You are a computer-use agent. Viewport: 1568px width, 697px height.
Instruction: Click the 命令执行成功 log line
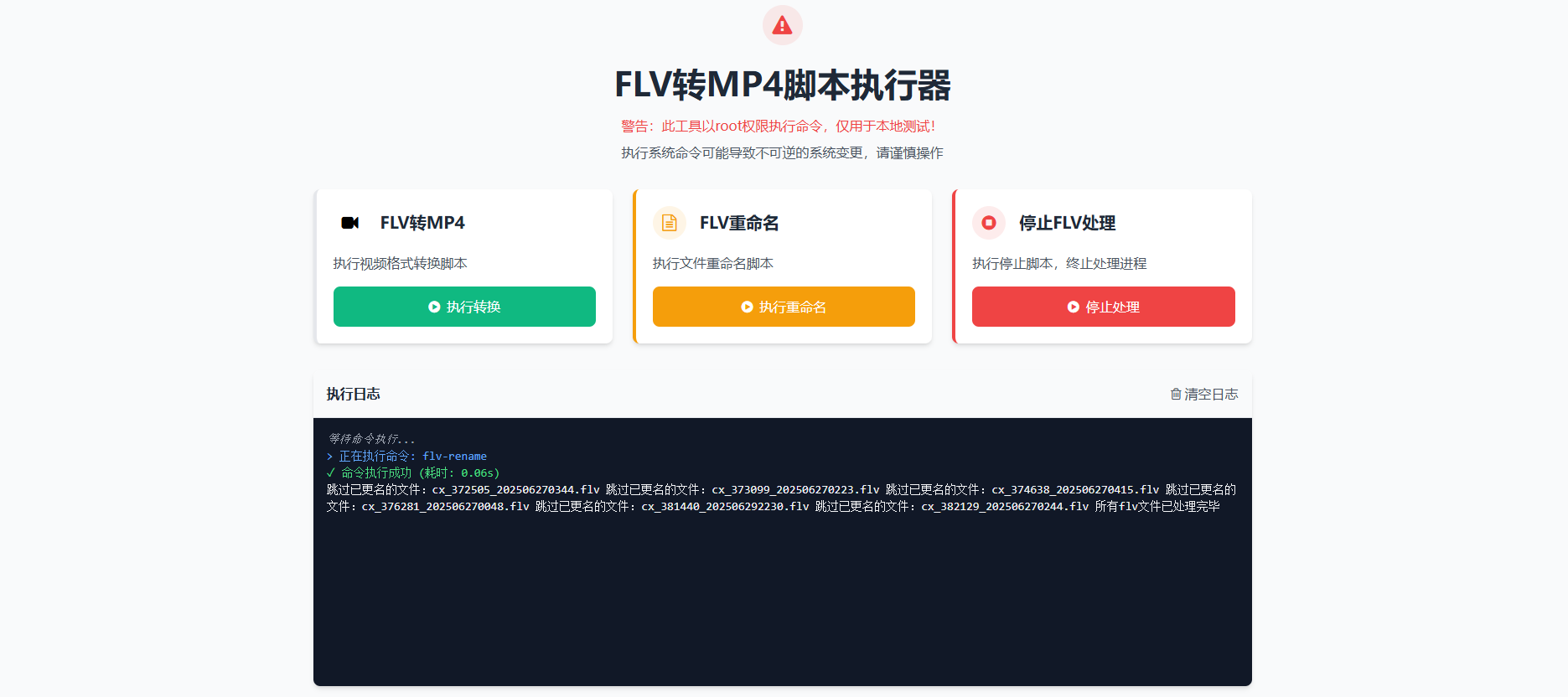pyautogui.click(x=413, y=472)
